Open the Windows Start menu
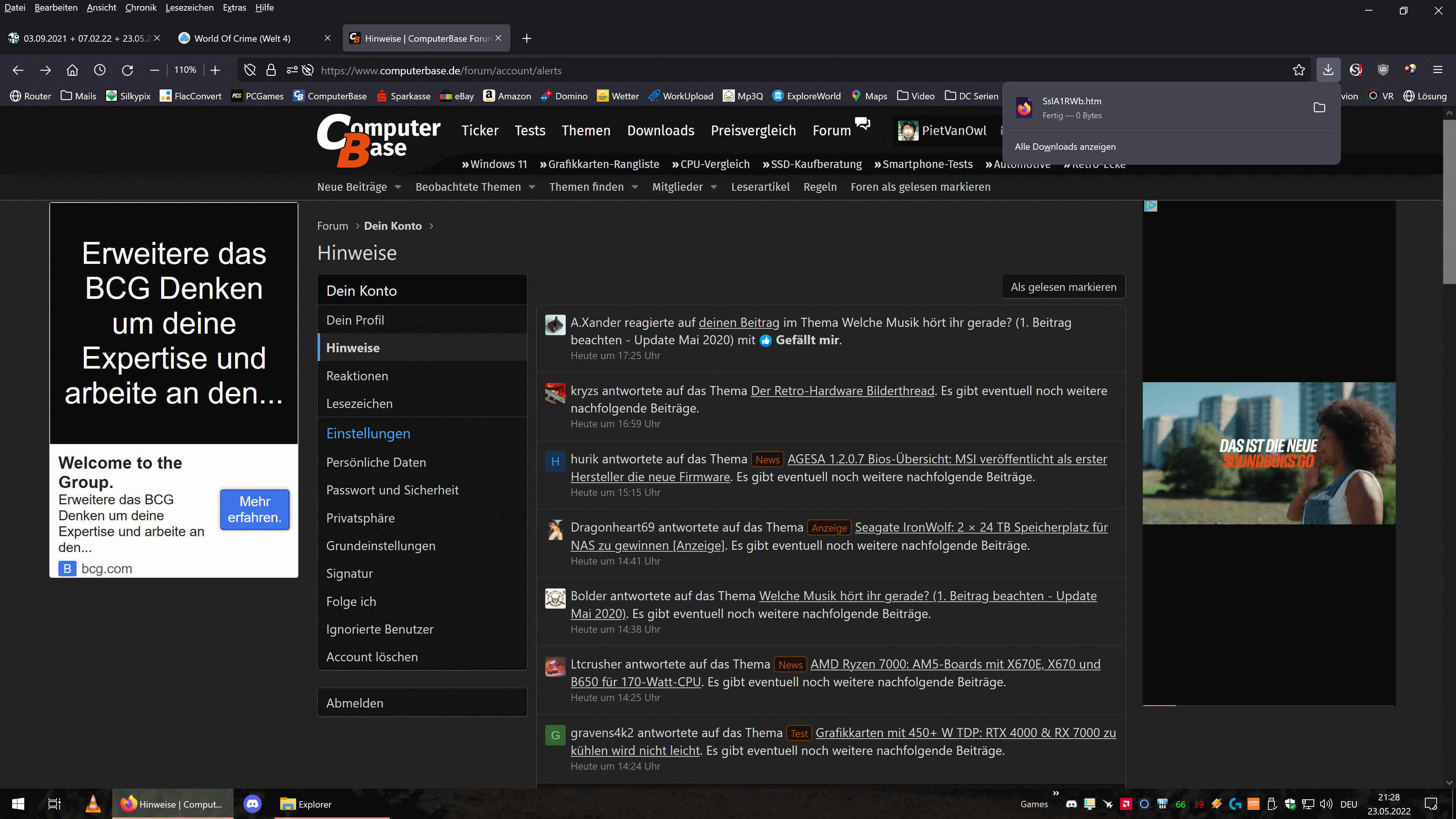Image resolution: width=1456 pixels, height=819 pixels. tap(18, 804)
